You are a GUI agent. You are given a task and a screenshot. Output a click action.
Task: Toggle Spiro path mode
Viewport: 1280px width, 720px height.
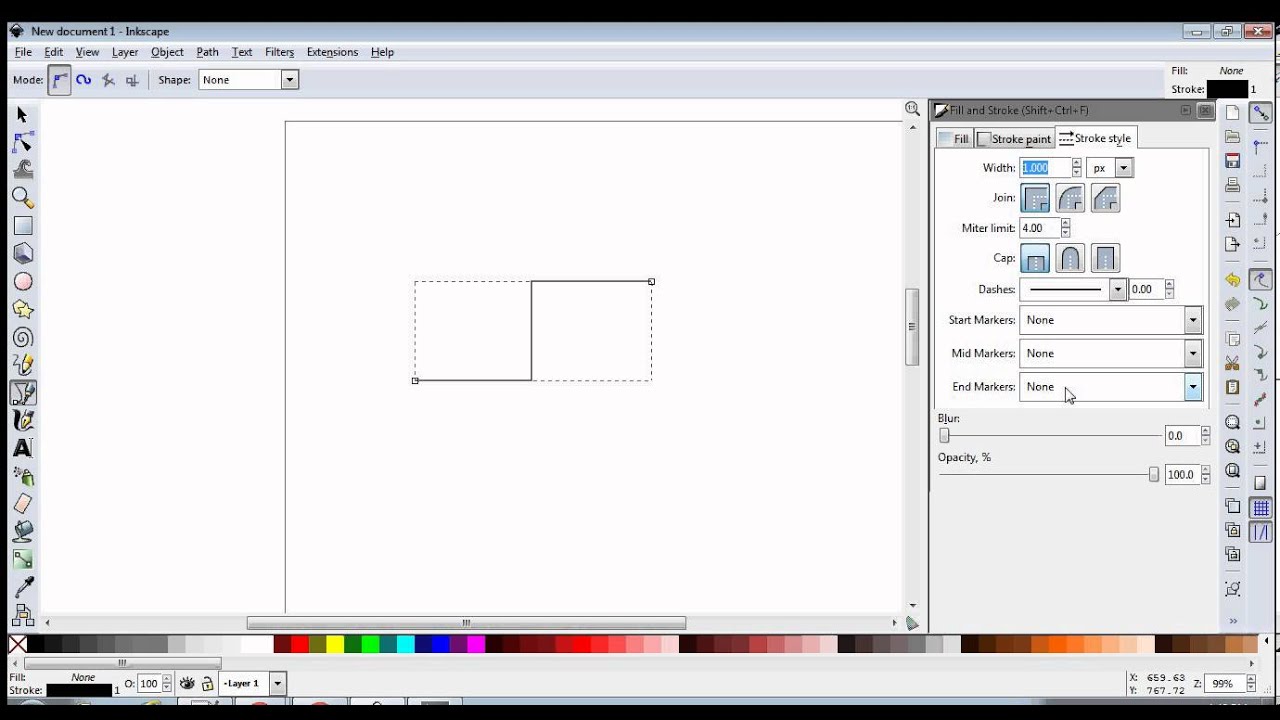[x=84, y=80]
